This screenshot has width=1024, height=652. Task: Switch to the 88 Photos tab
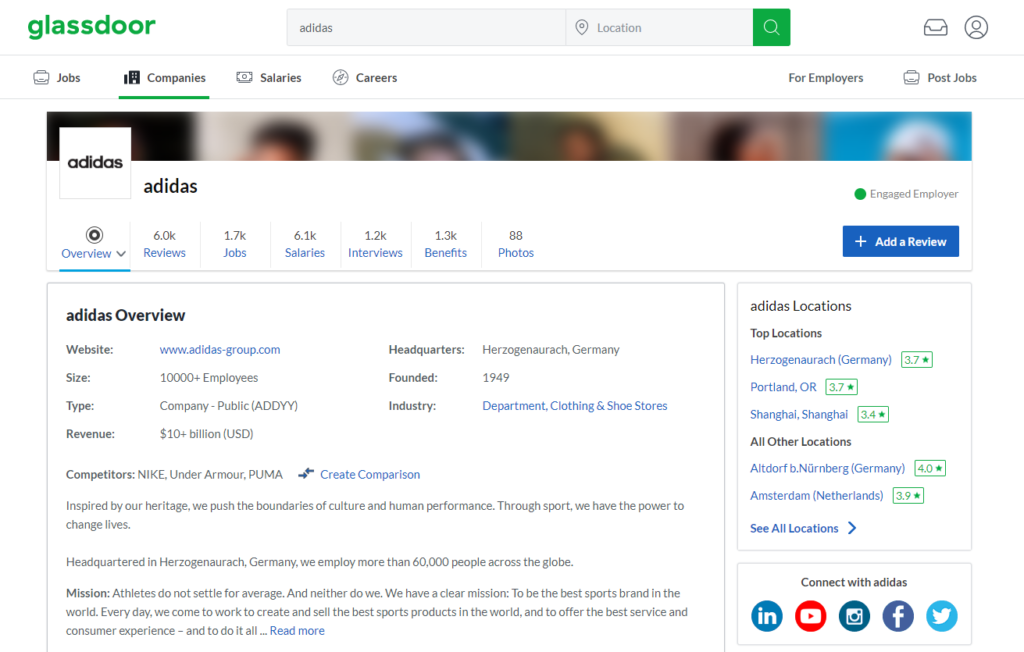(x=516, y=244)
